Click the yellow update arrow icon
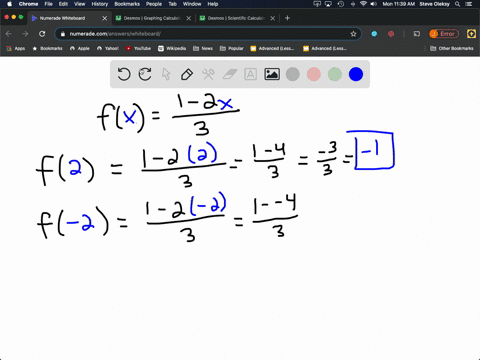This screenshot has height=360, width=480. point(471,34)
